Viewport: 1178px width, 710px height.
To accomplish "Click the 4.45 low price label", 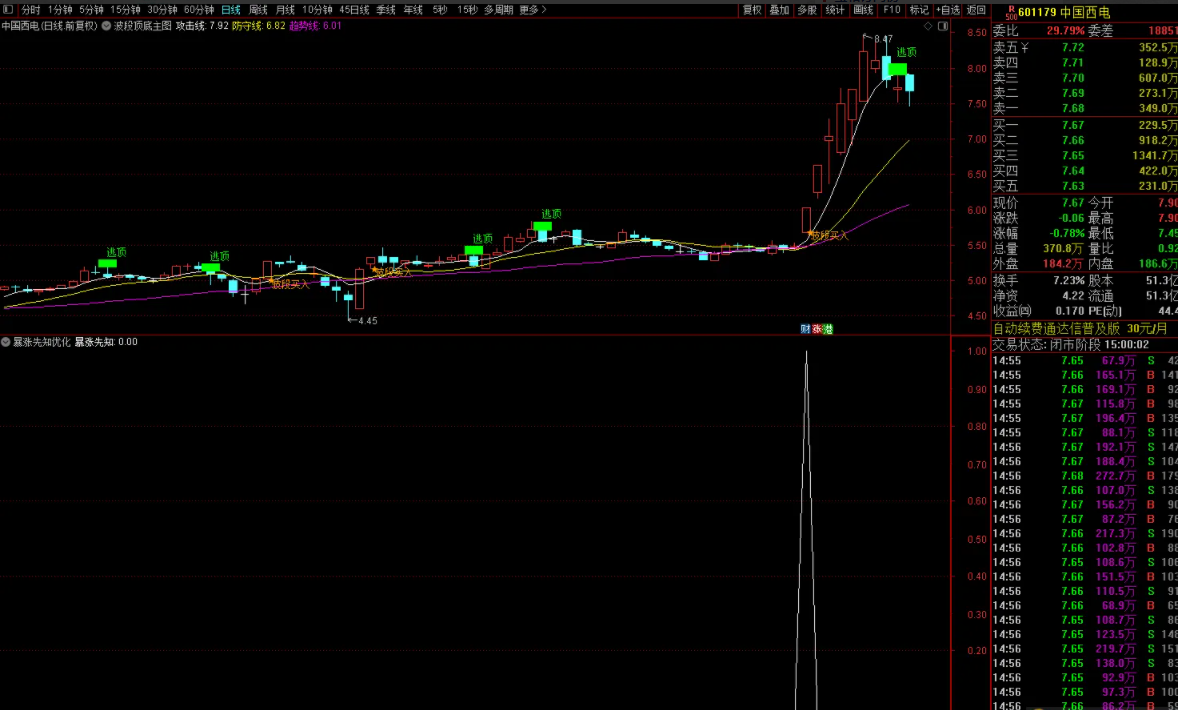I will (367, 321).
